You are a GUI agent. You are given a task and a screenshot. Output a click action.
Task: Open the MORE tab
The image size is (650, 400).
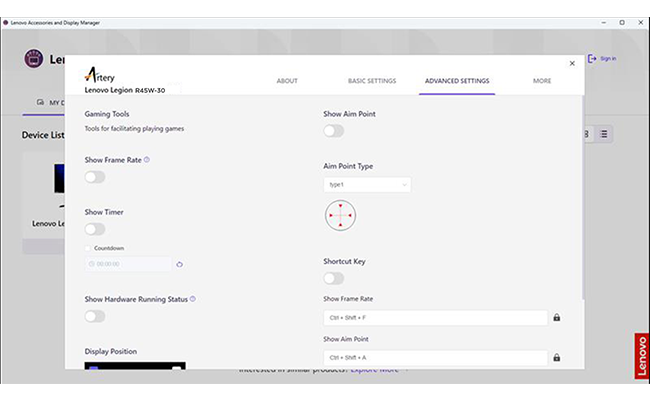click(x=542, y=81)
